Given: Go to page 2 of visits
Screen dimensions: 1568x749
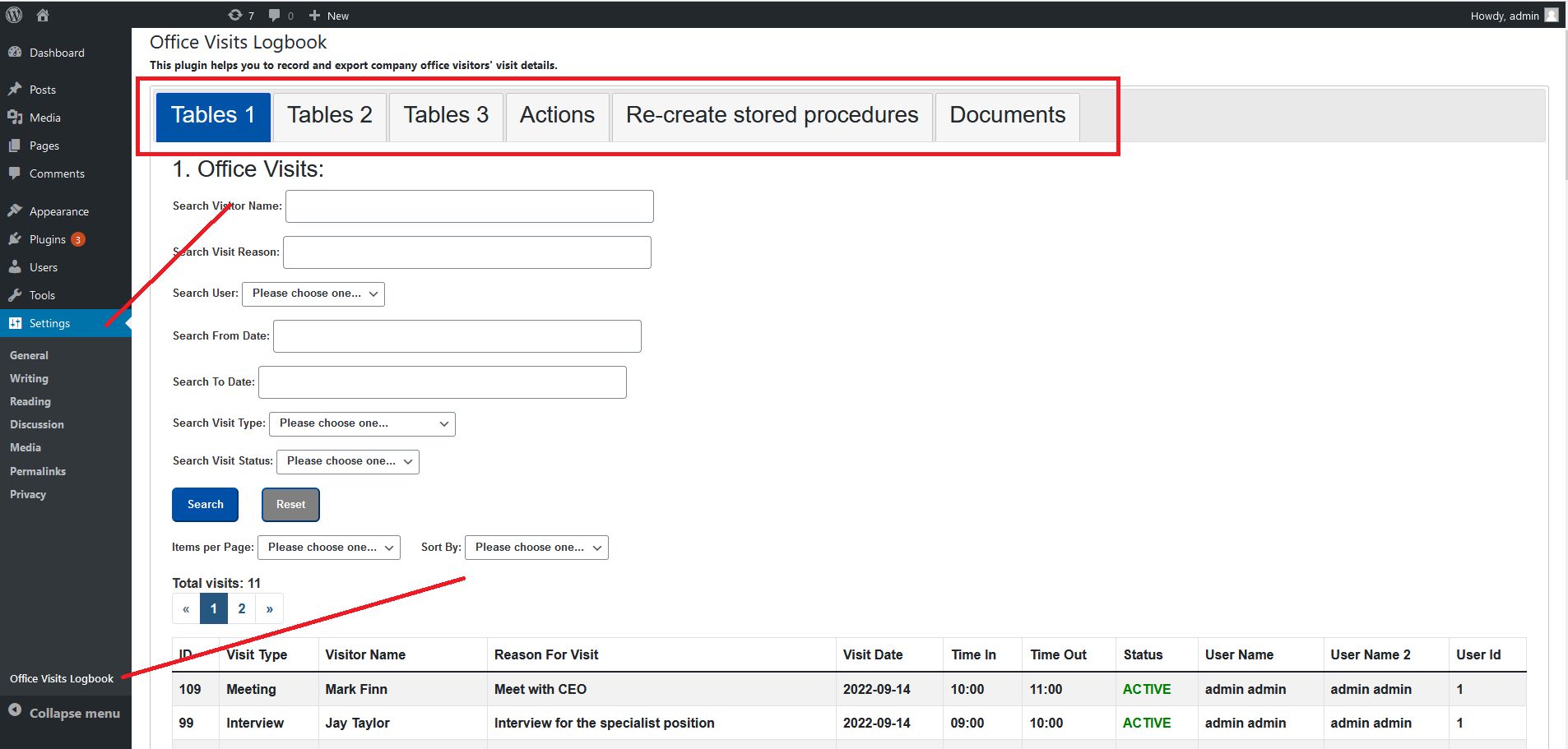Looking at the screenshot, I should click(x=242, y=609).
